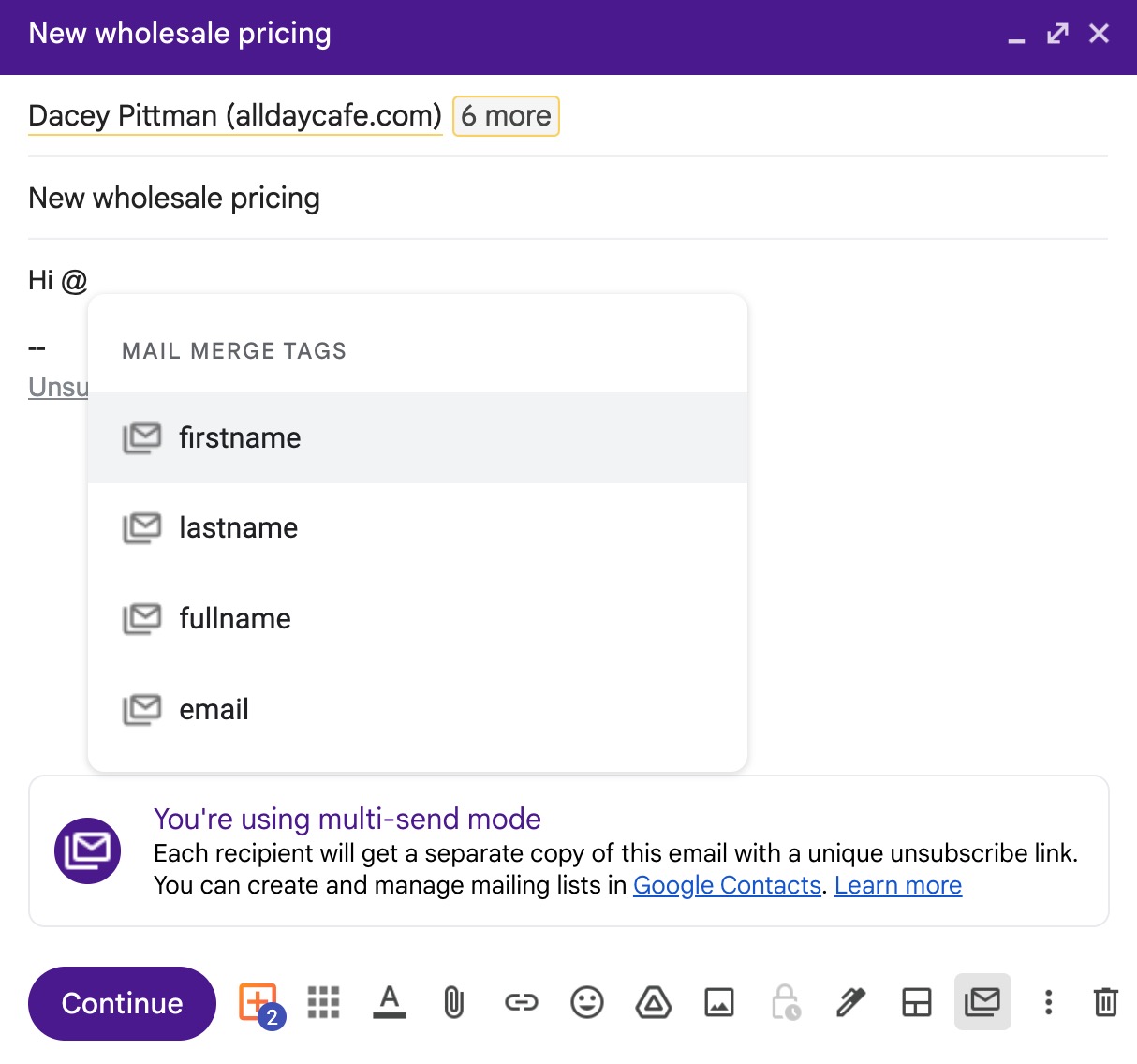Open more send options with three dots
1137x1064 pixels.
click(1047, 1002)
